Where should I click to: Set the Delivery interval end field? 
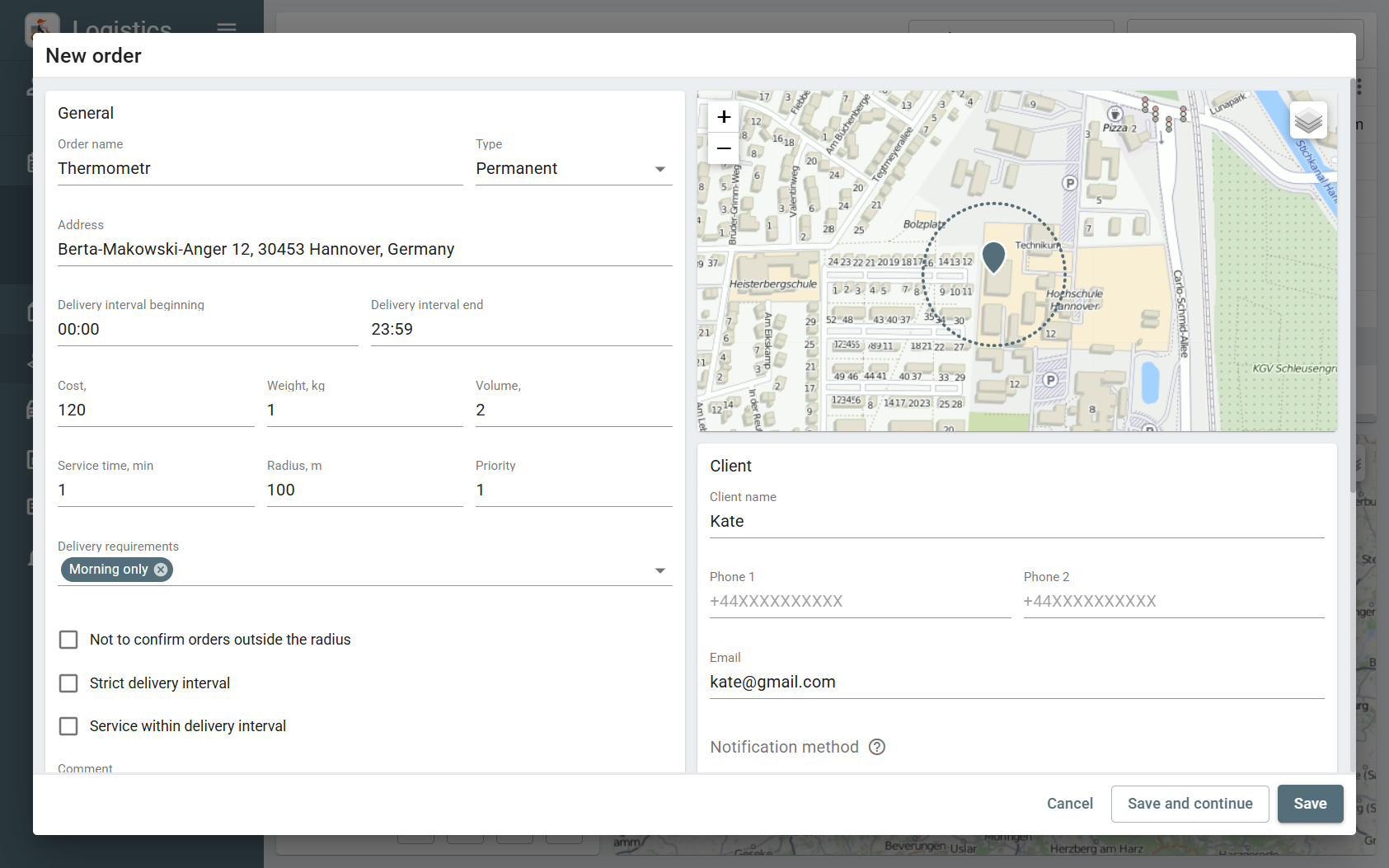pos(522,329)
